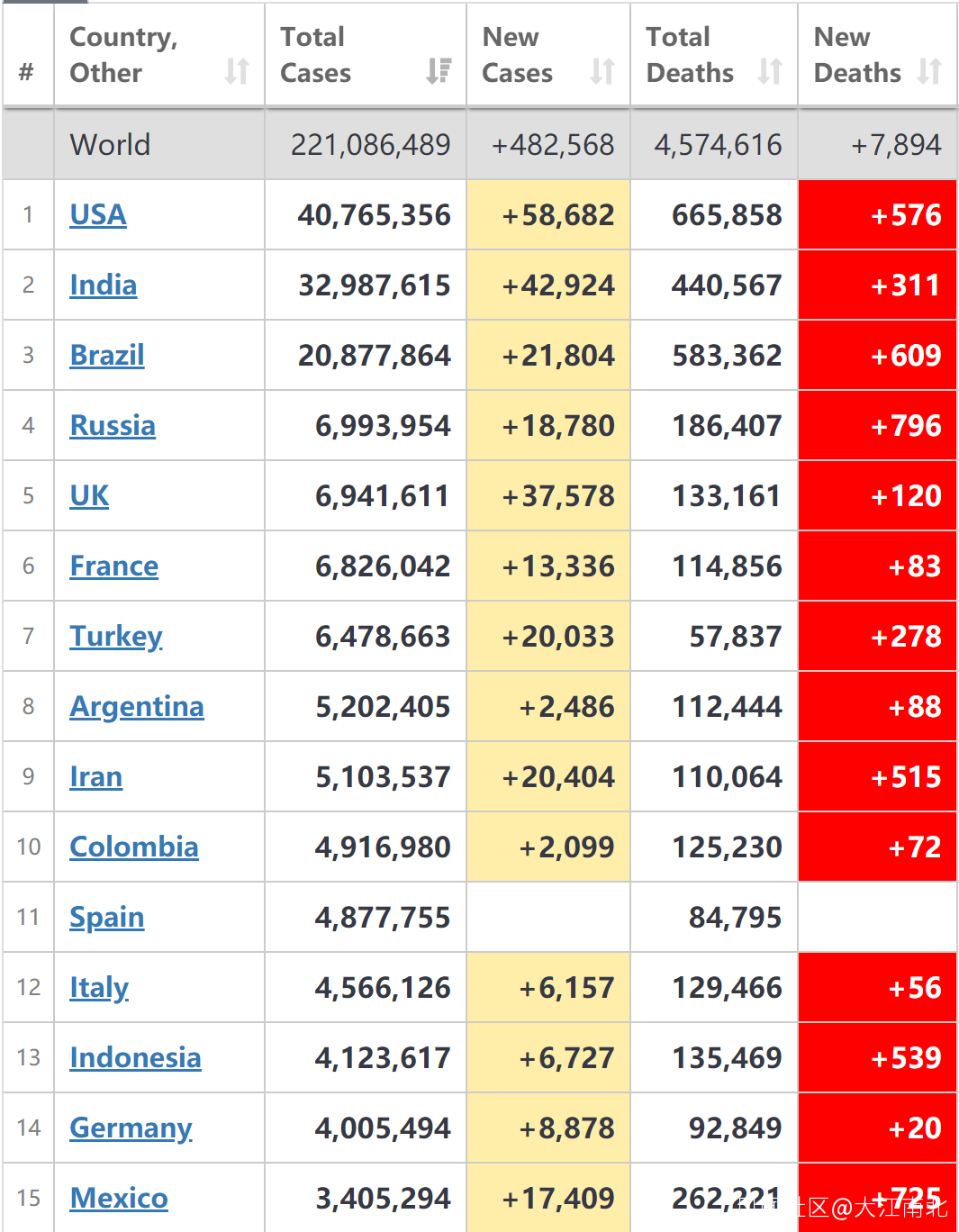Open the France link
Image resolution: width=959 pixels, height=1232 pixels.
(114, 566)
